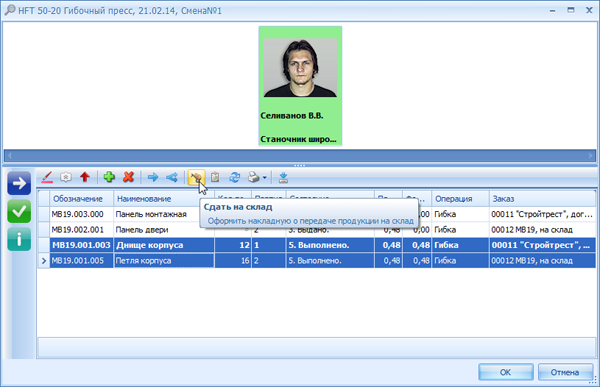Close the window
The height and width of the screenshot is (387, 600).
[x=589, y=10]
